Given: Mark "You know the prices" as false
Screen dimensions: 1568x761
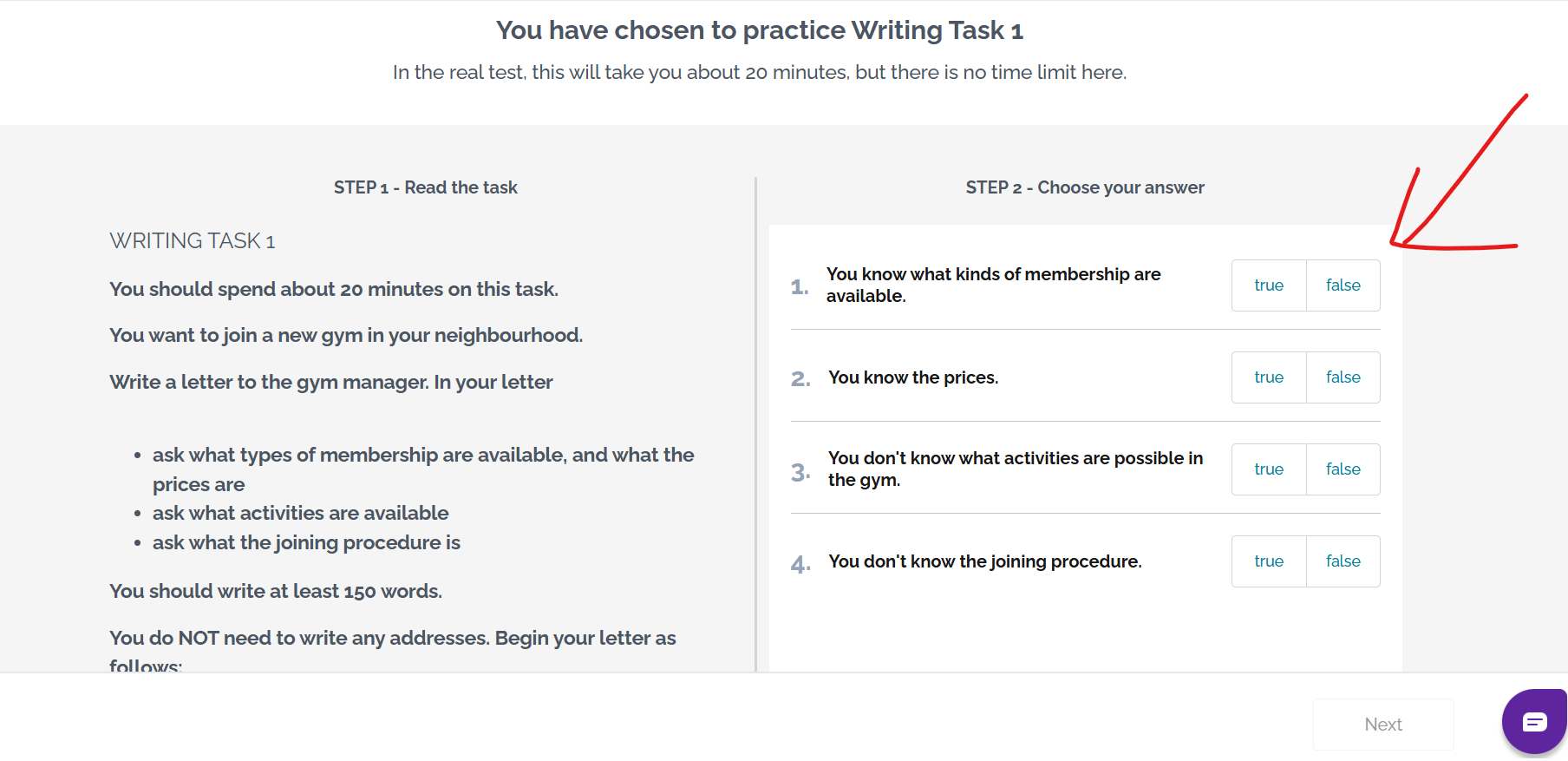Looking at the screenshot, I should click(x=1343, y=377).
